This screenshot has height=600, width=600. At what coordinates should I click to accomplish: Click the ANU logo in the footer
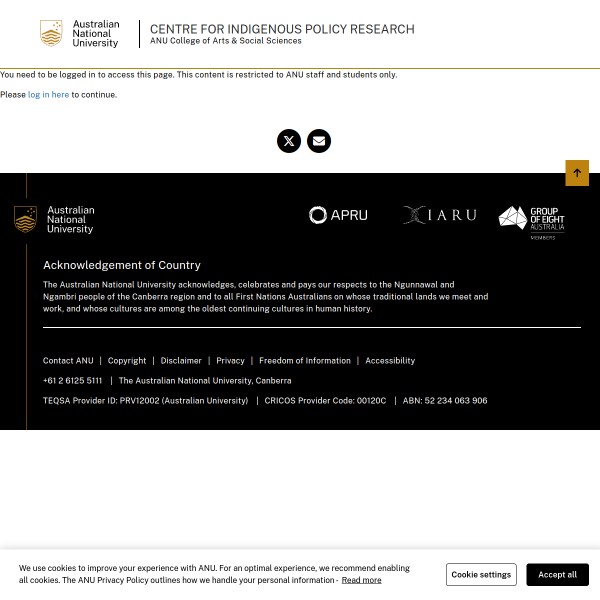(55, 220)
